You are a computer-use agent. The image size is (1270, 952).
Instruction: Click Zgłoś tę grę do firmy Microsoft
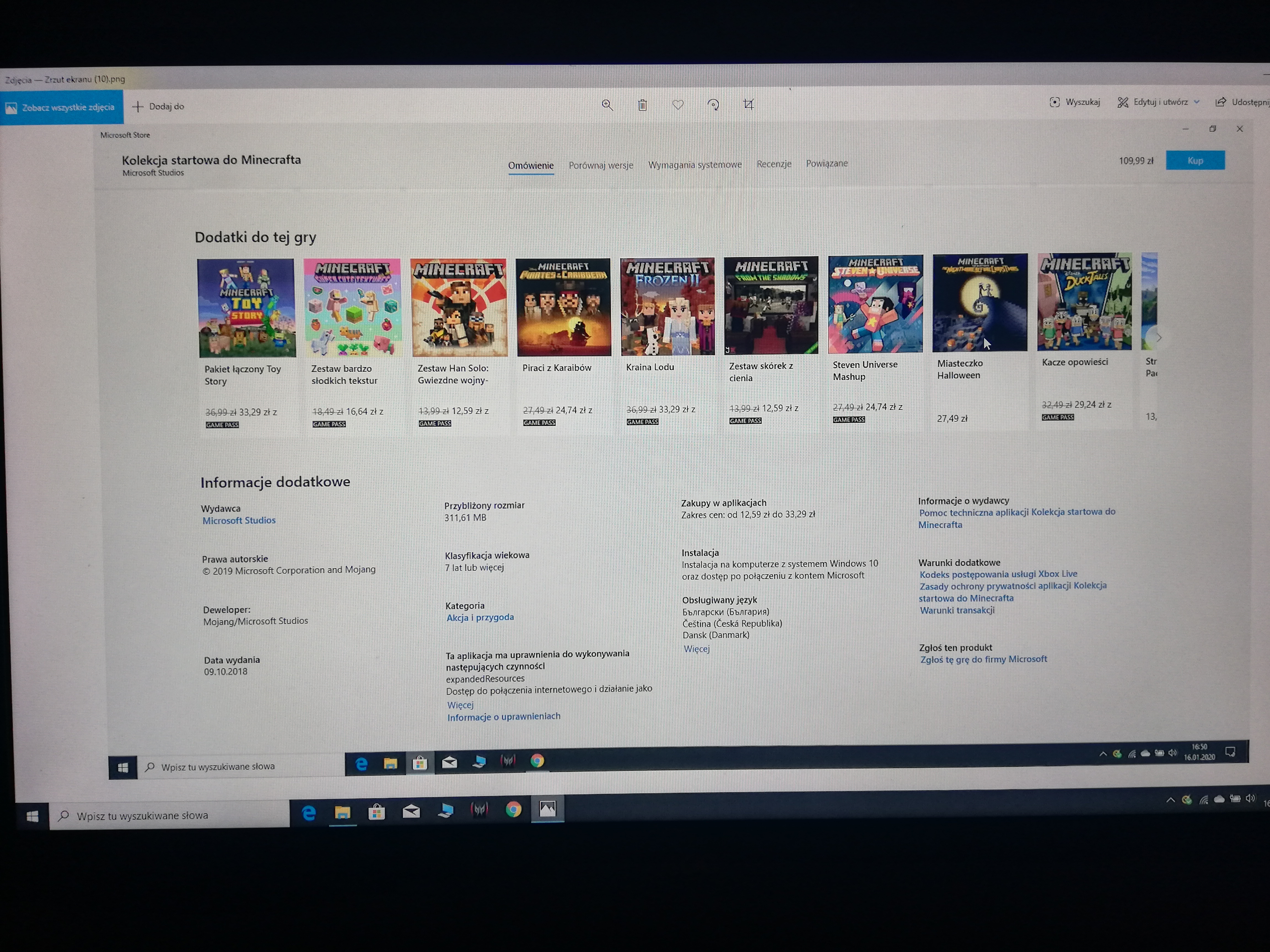[983, 659]
